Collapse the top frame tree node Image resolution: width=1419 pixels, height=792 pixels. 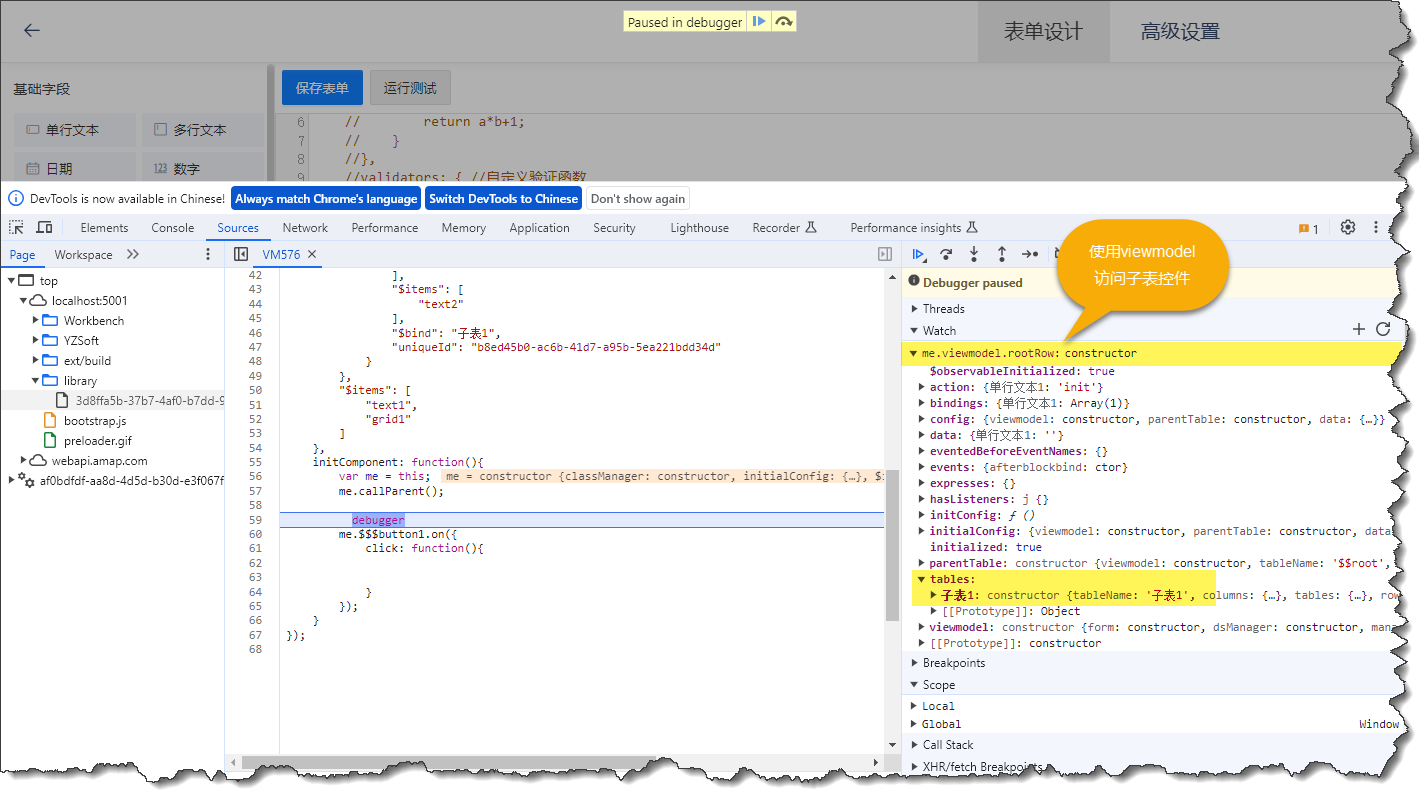pos(10,281)
